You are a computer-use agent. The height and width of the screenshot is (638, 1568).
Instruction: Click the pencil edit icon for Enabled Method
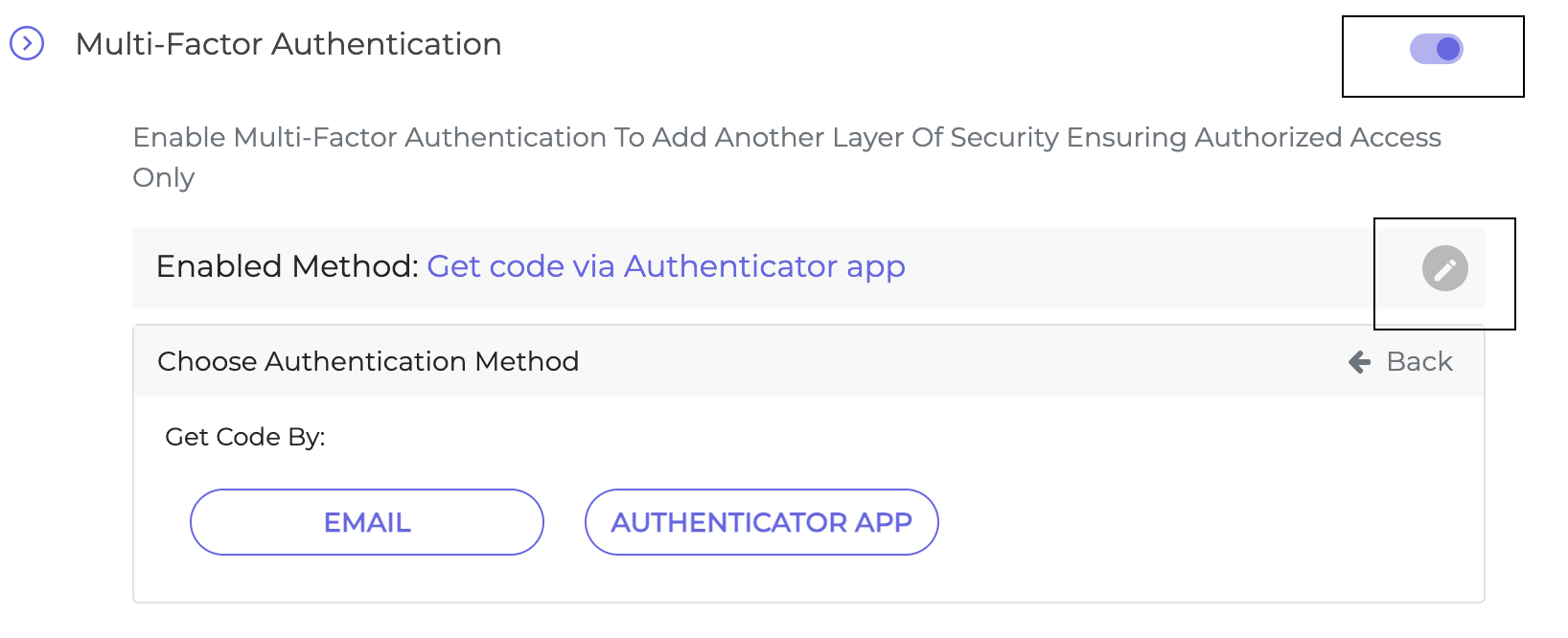tap(1445, 268)
